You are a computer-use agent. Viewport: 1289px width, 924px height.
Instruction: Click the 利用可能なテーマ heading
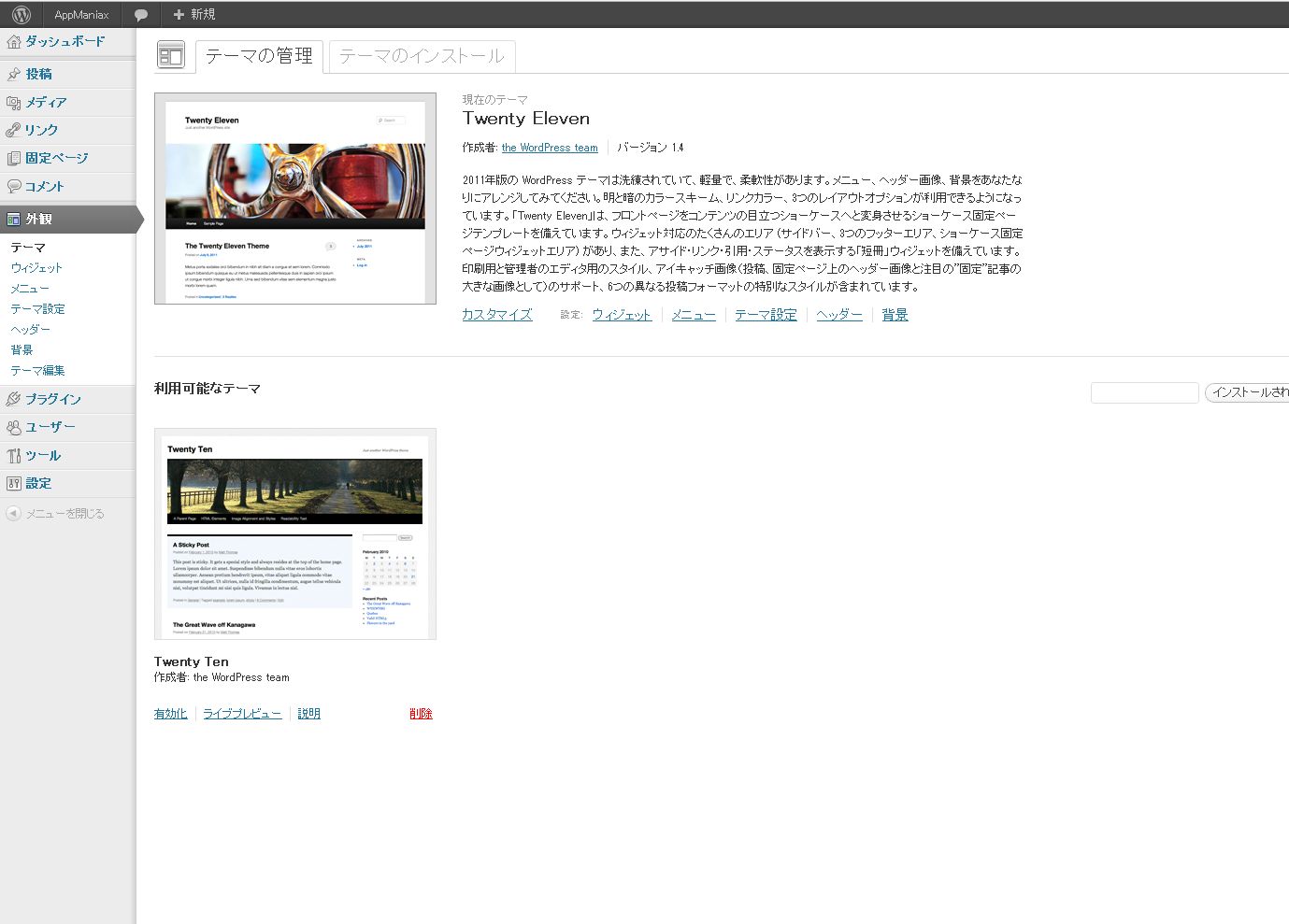pos(208,389)
